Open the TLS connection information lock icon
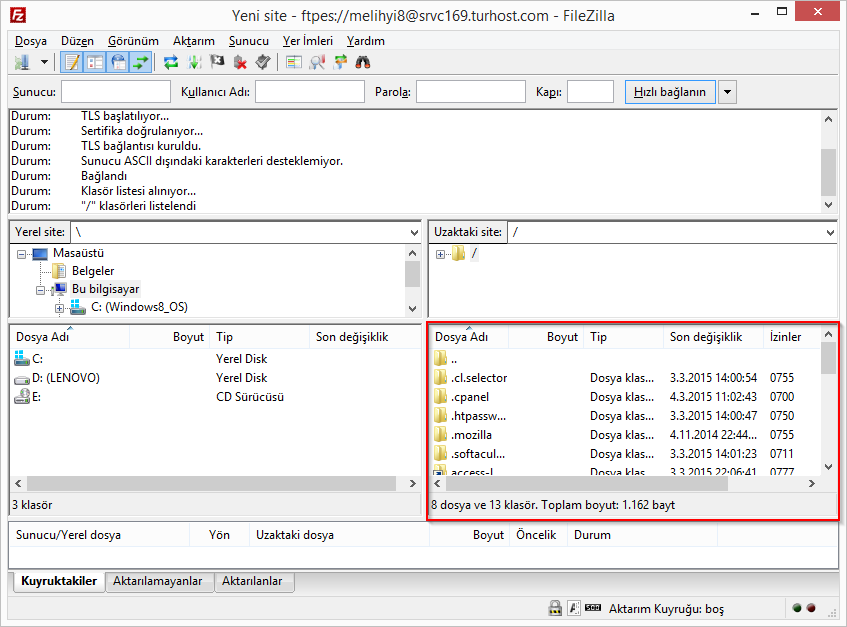The image size is (847, 627). [x=555, y=608]
